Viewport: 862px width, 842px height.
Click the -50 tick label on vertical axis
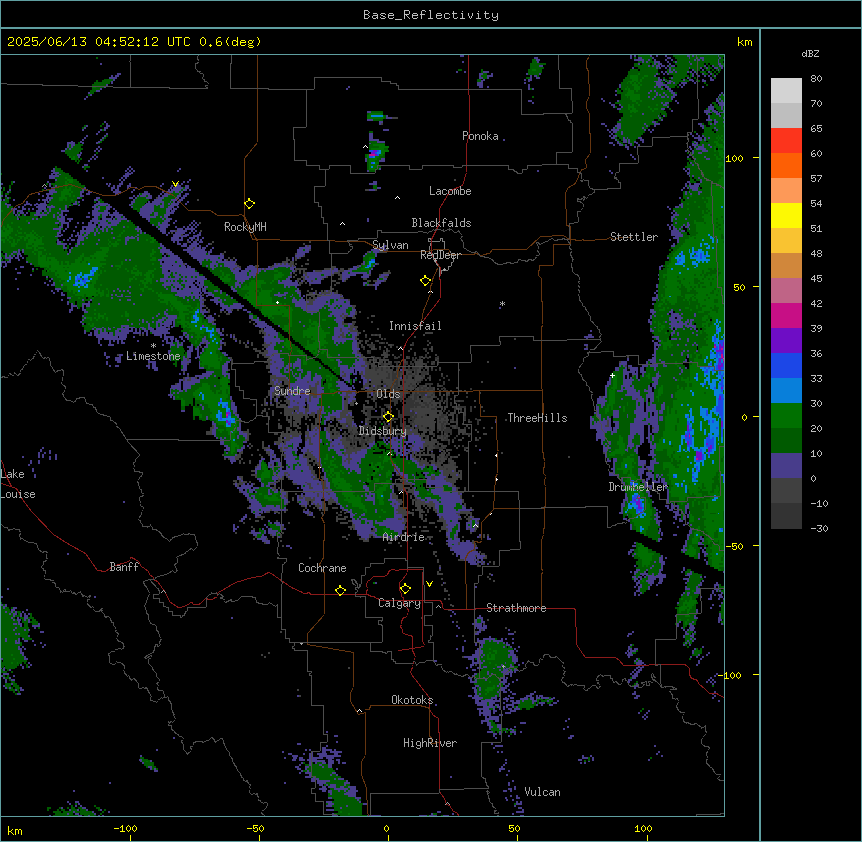coord(734,546)
